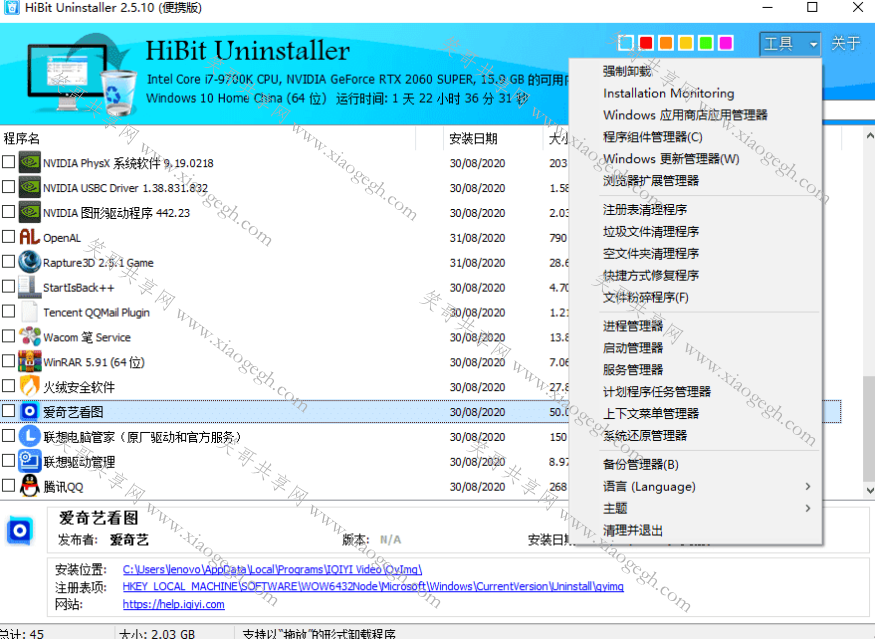Tick the checkbox for NVIDIA PhysX 系统软件
The height and width of the screenshot is (639, 875).
(x=8, y=162)
